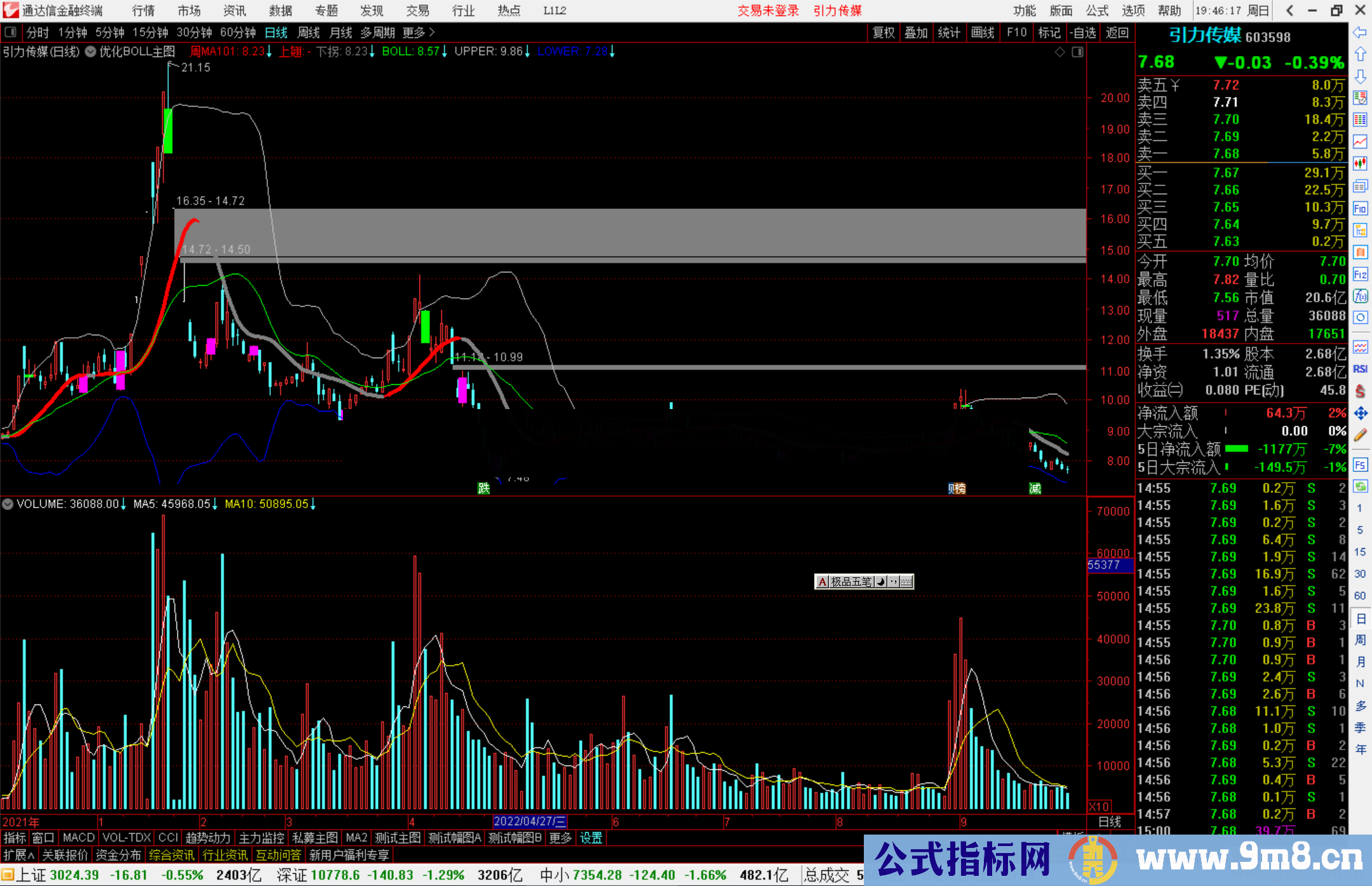This screenshot has width=1372, height=886.
Task: Click the 2022/04/27 date marker on timeline
Action: (x=530, y=822)
